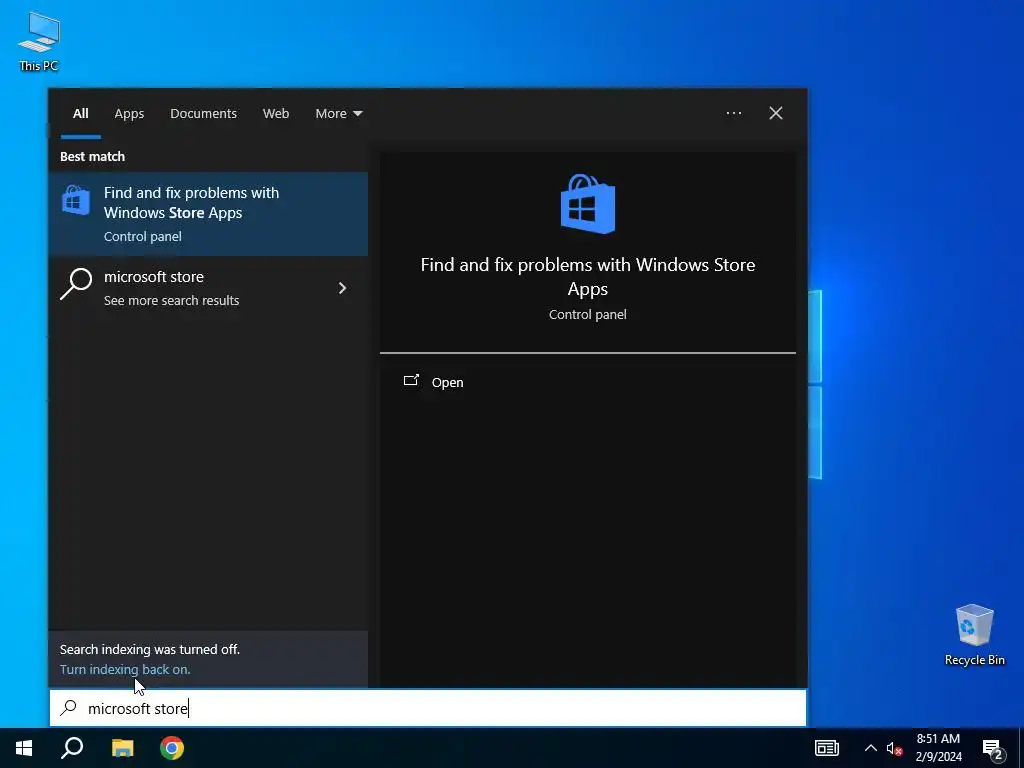Click the muted volume speaker icon
The height and width of the screenshot is (768, 1024).
click(x=894, y=748)
